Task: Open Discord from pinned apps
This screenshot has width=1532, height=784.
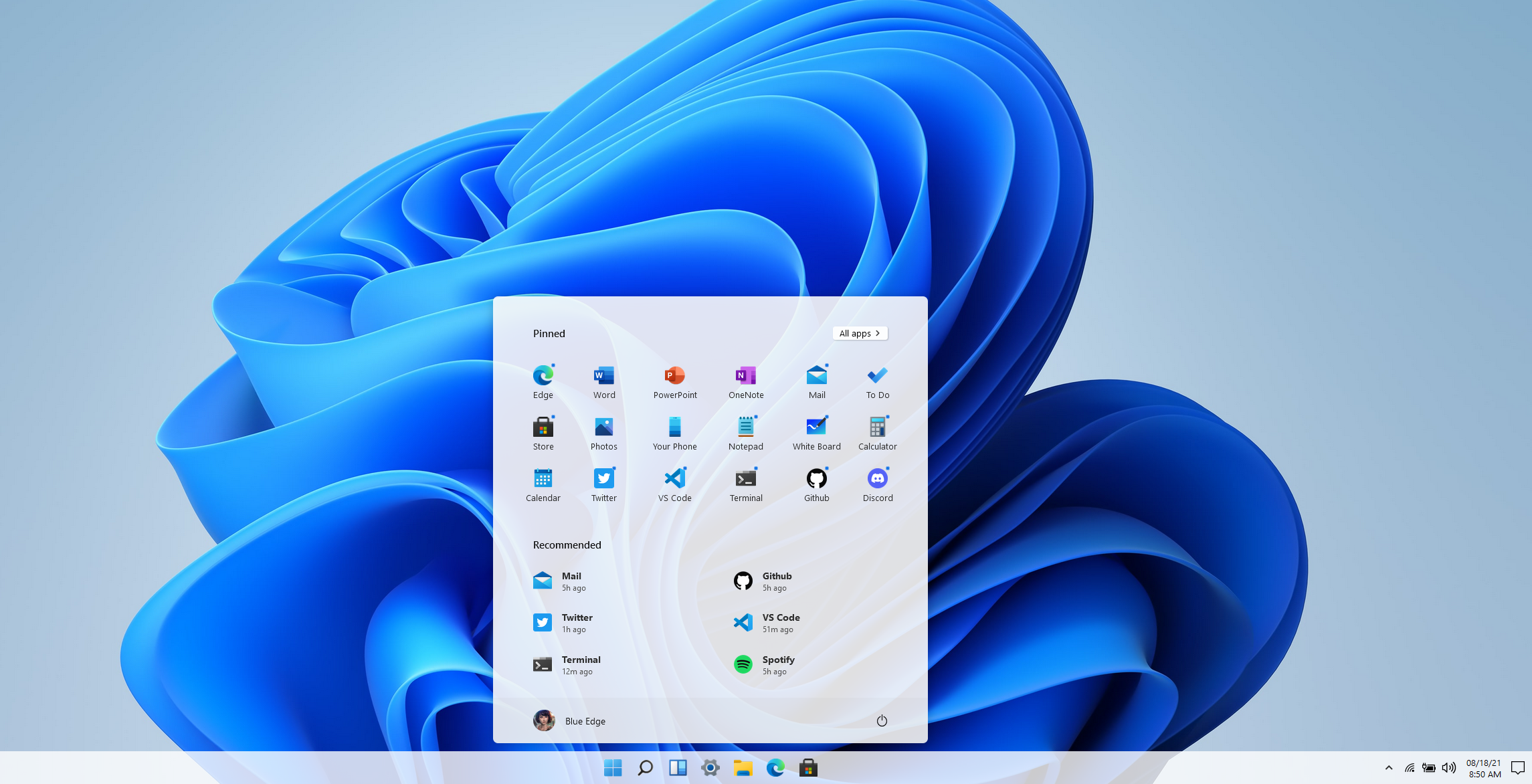Action: pos(877,483)
